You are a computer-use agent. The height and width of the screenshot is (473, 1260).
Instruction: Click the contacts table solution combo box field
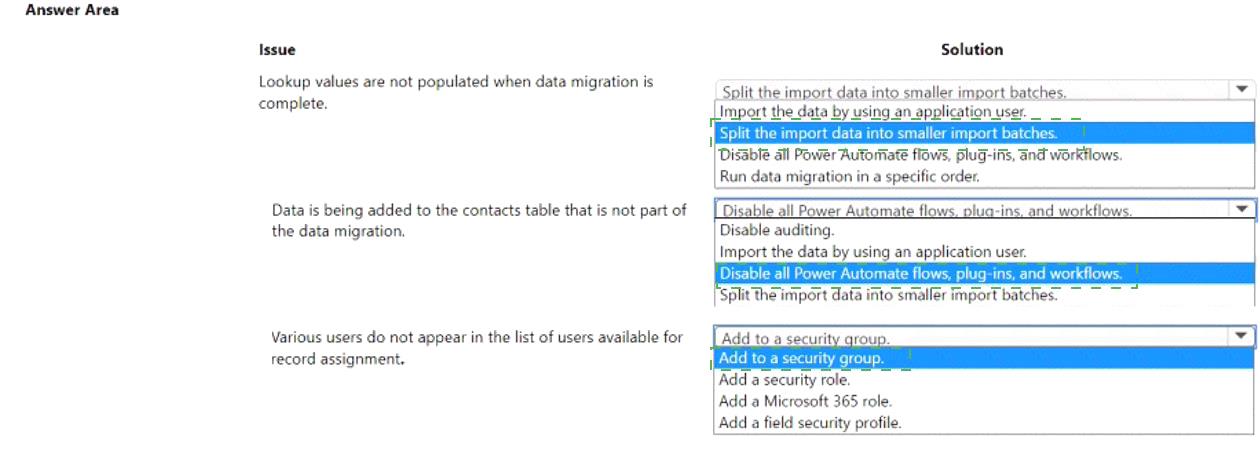pyautogui.click(x=970, y=210)
